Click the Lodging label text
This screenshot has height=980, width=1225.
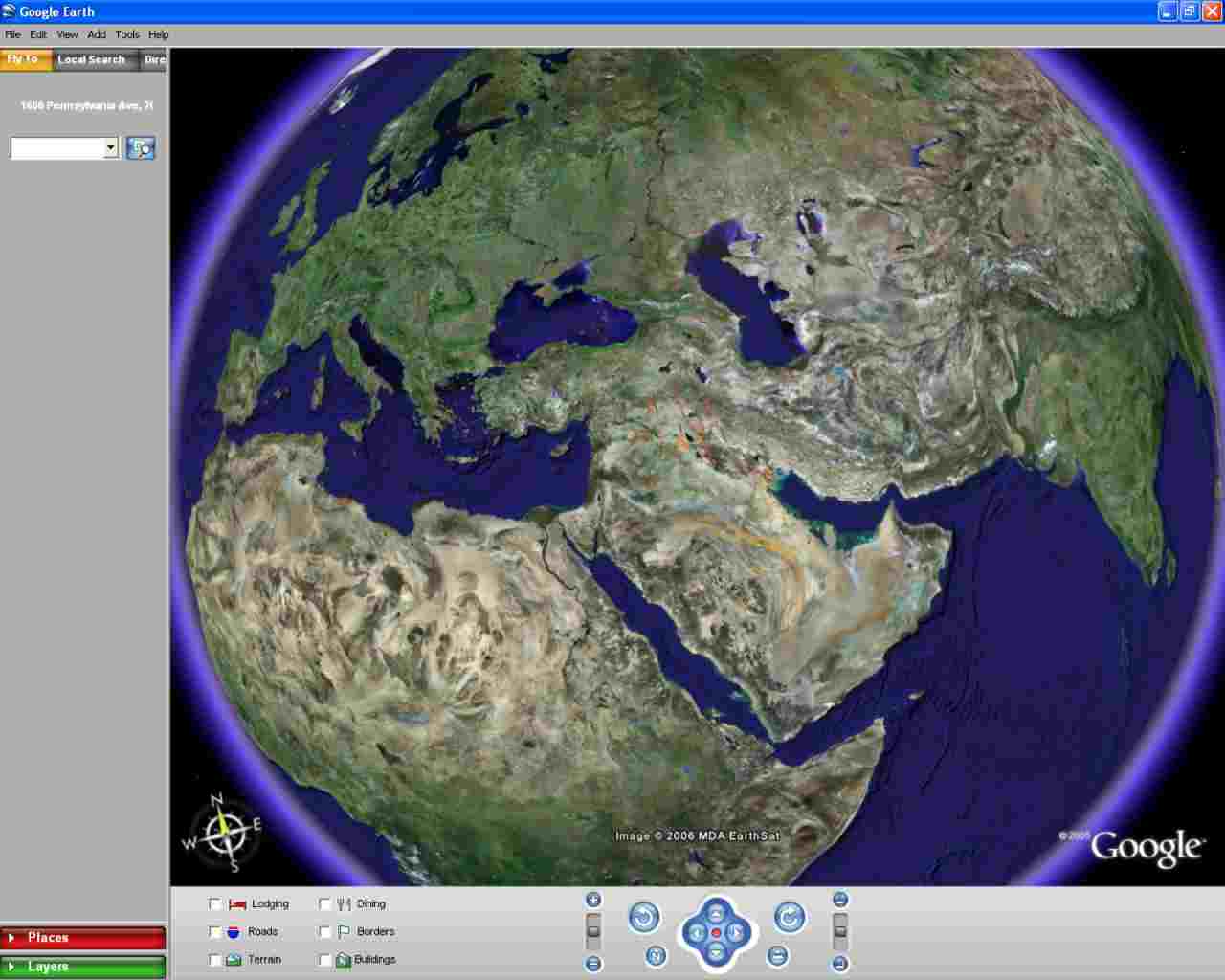(270, 904)
